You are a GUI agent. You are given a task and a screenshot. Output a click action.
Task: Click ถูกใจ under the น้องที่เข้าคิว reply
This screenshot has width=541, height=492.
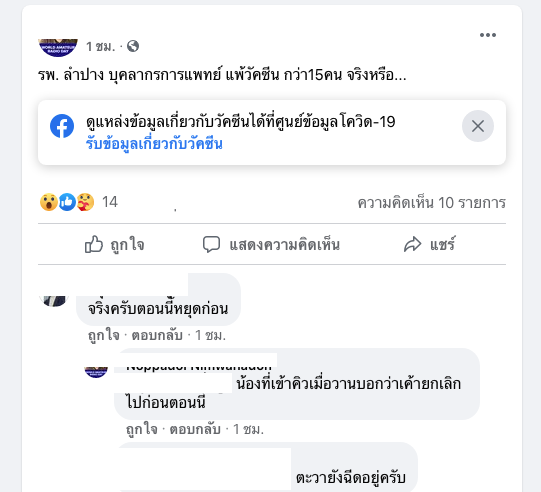click(141, 429)
